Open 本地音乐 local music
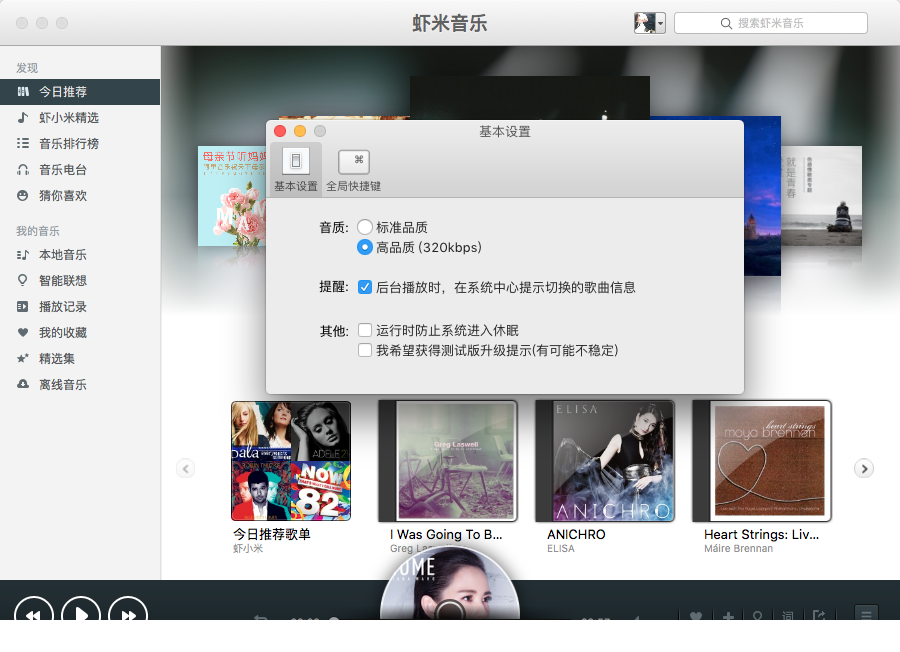This screenshot has width=900, height=652. (80, 255)
